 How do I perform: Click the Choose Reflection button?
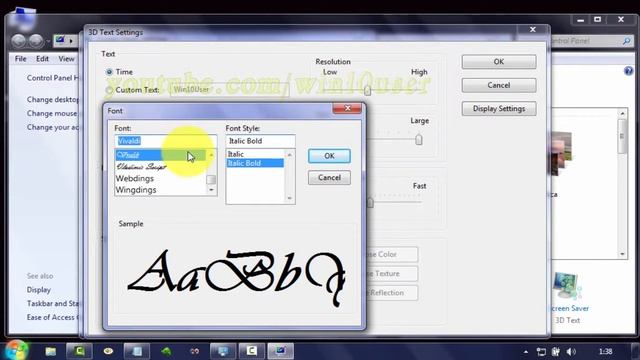click(392, 293)
